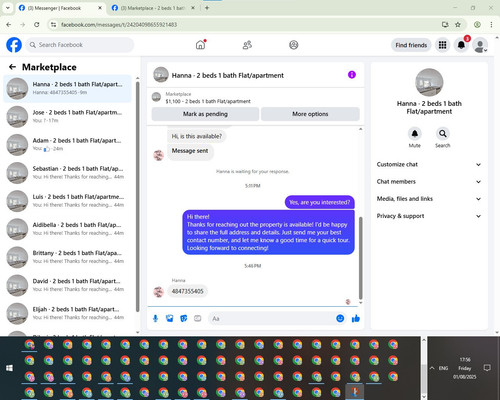Viewport: 500px width, 400px height.
Task: Open the Facebook menu grid icon
Action: [442, 45]
